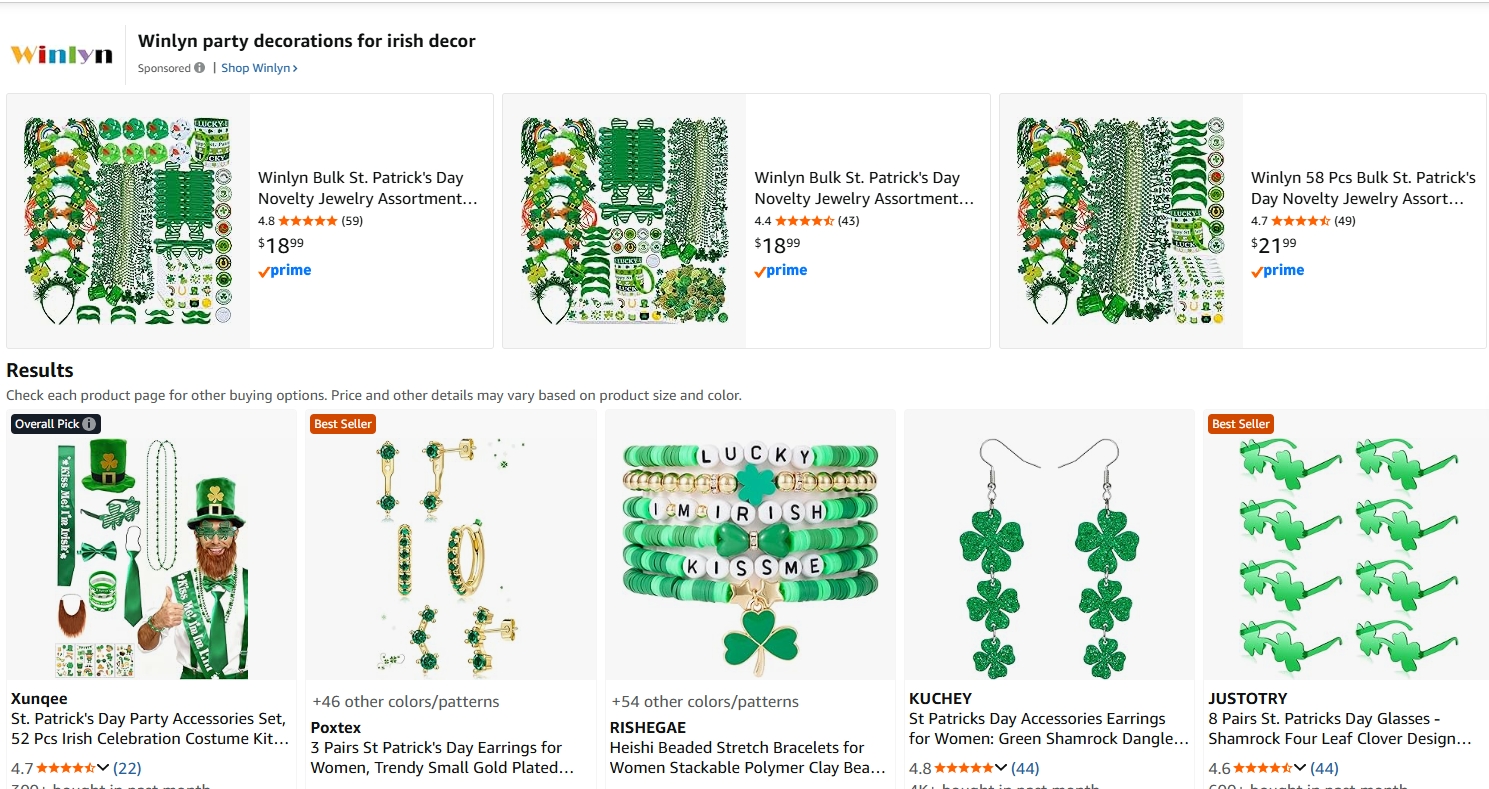Click star rating of first Winlyn assortment
This screenshot has height=789, width=1489.
307,221
